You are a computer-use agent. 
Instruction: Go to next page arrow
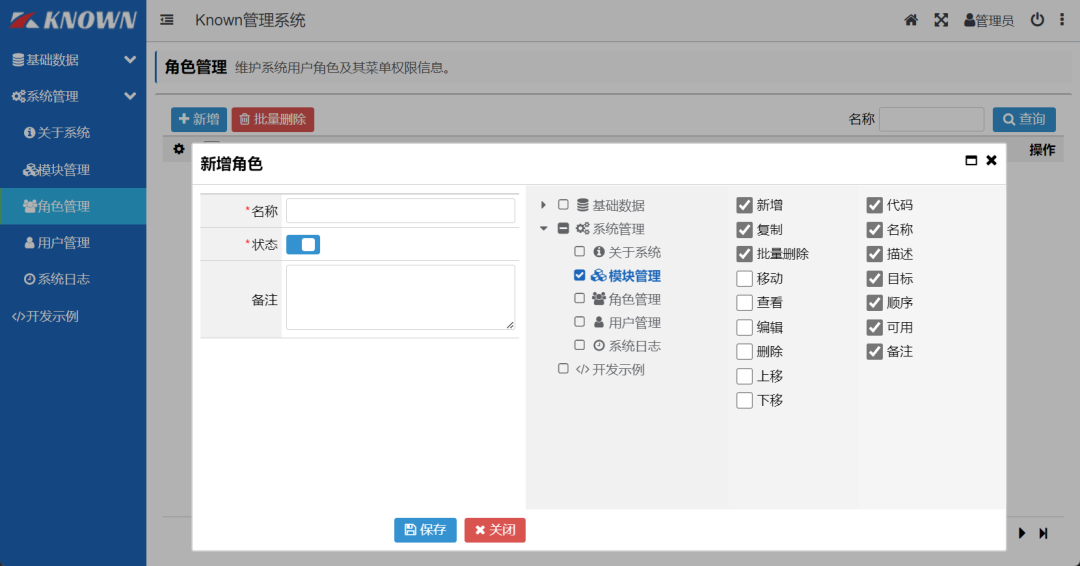tap(1022, 533)
